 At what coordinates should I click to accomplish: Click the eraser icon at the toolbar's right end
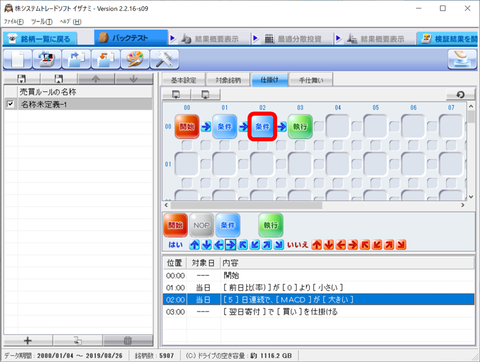pyautogui.click(x=462, y=59)
